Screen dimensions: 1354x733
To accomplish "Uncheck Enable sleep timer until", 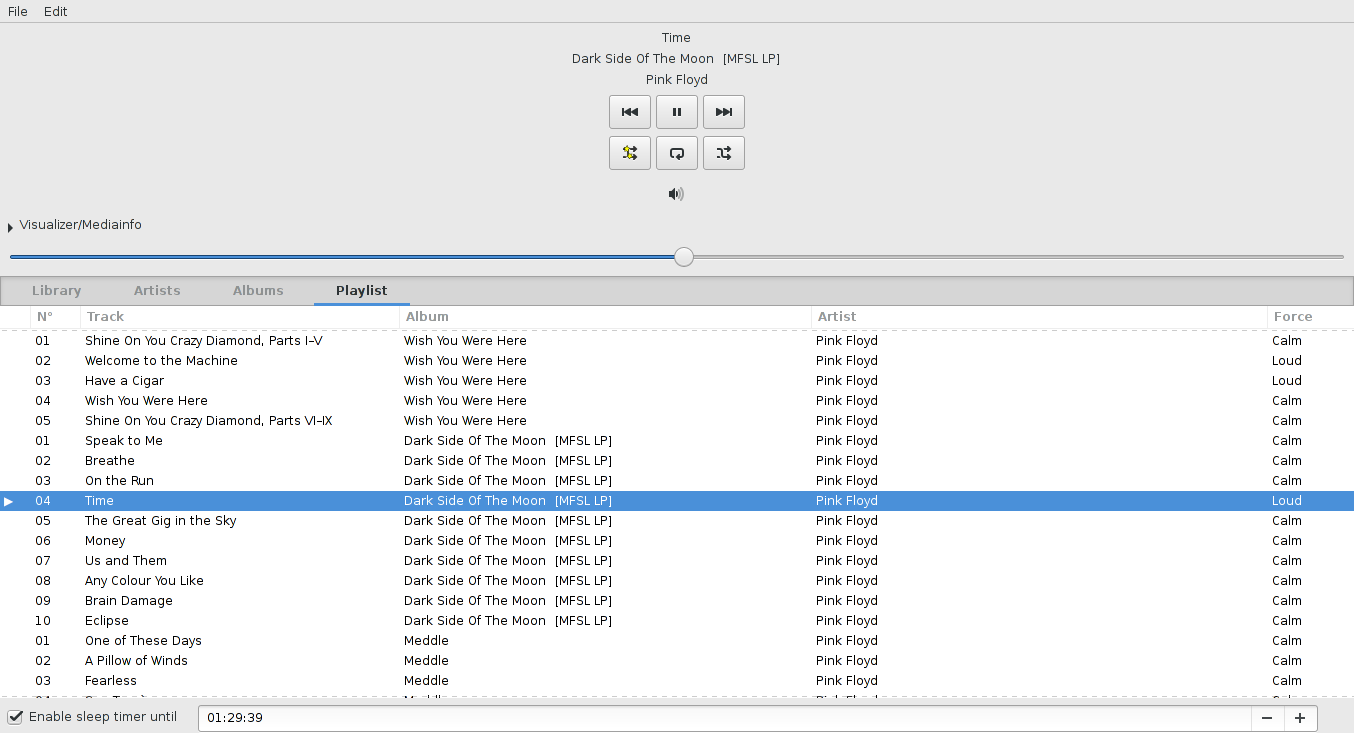I will tap(15, 717).
